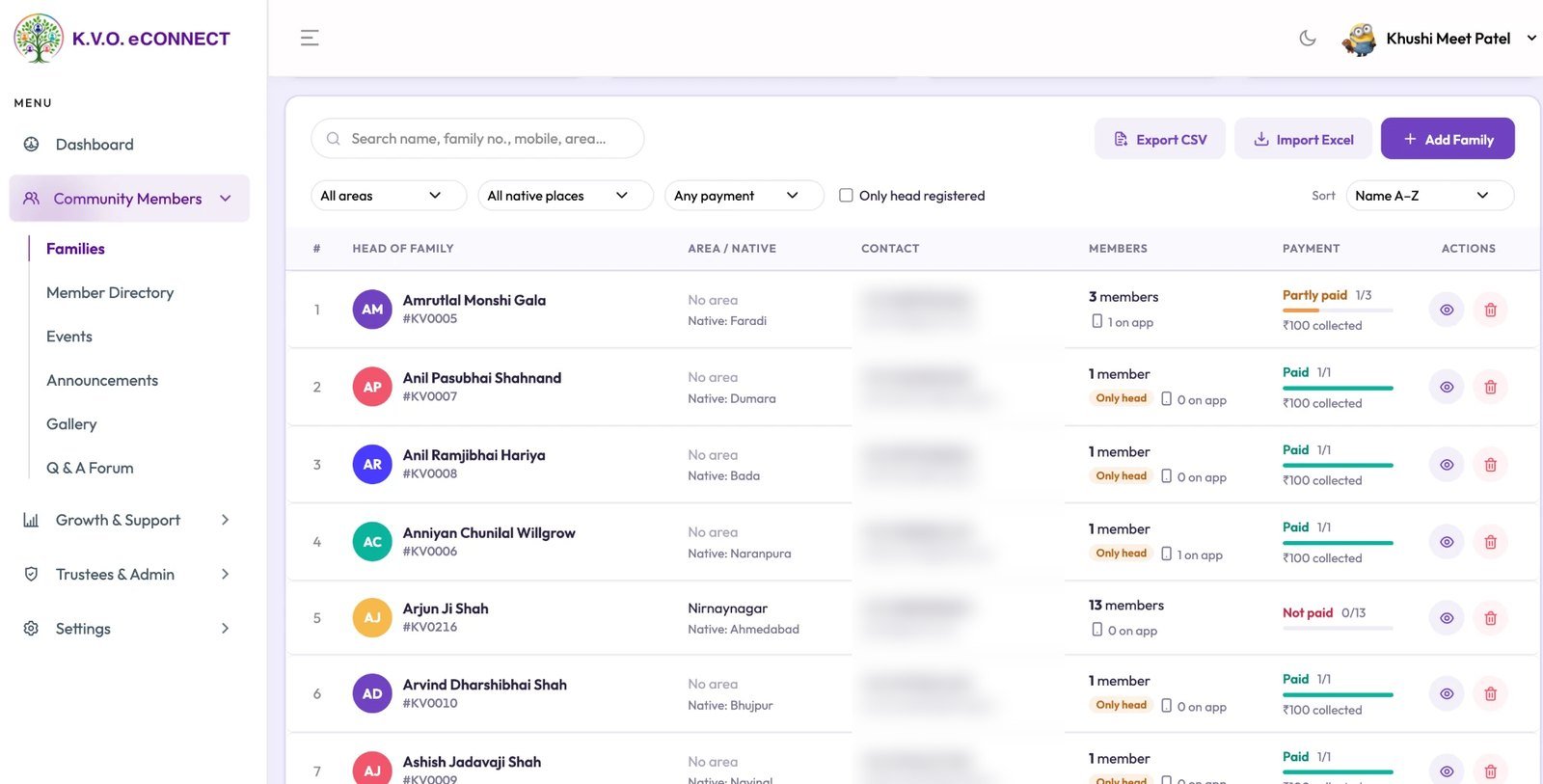View Arjun Ji Shah family details
Viewport: 1543px width, 784px height.
pos(1447,618)
